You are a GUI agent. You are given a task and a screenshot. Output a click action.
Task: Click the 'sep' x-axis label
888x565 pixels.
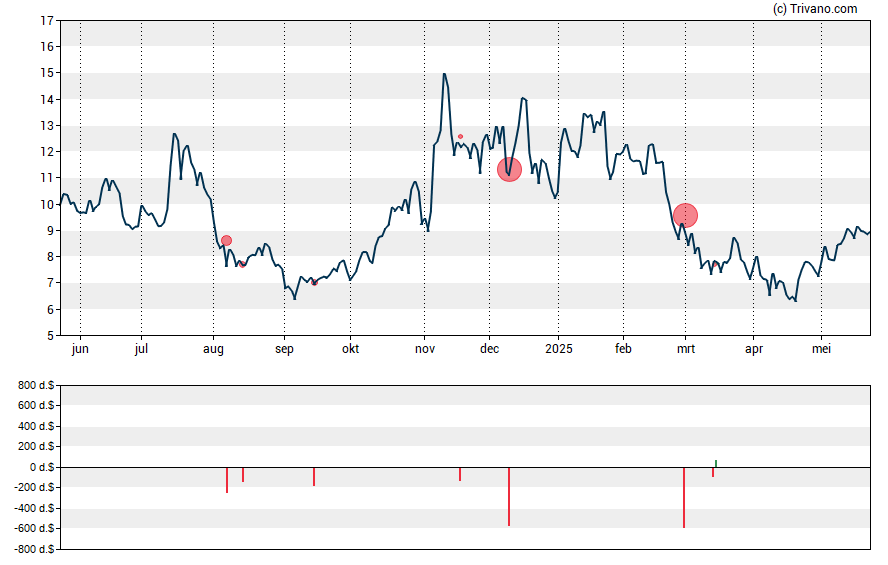(284, 349)
